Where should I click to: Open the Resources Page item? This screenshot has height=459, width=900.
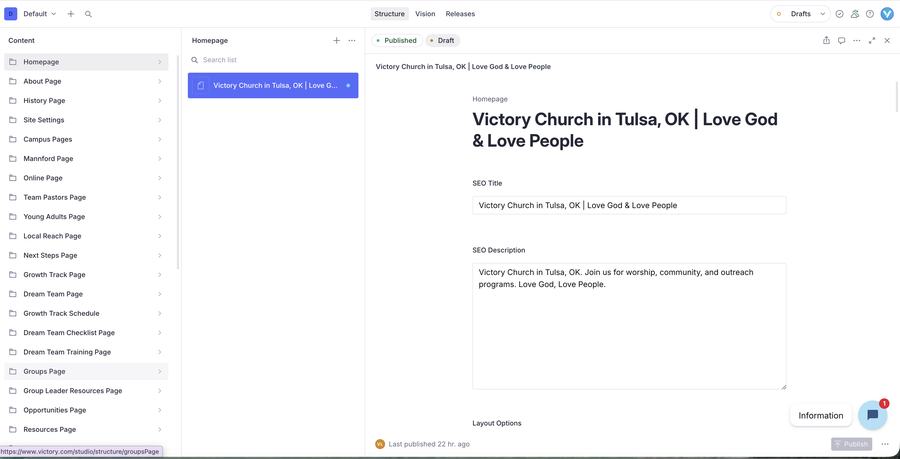coord(86,429)
